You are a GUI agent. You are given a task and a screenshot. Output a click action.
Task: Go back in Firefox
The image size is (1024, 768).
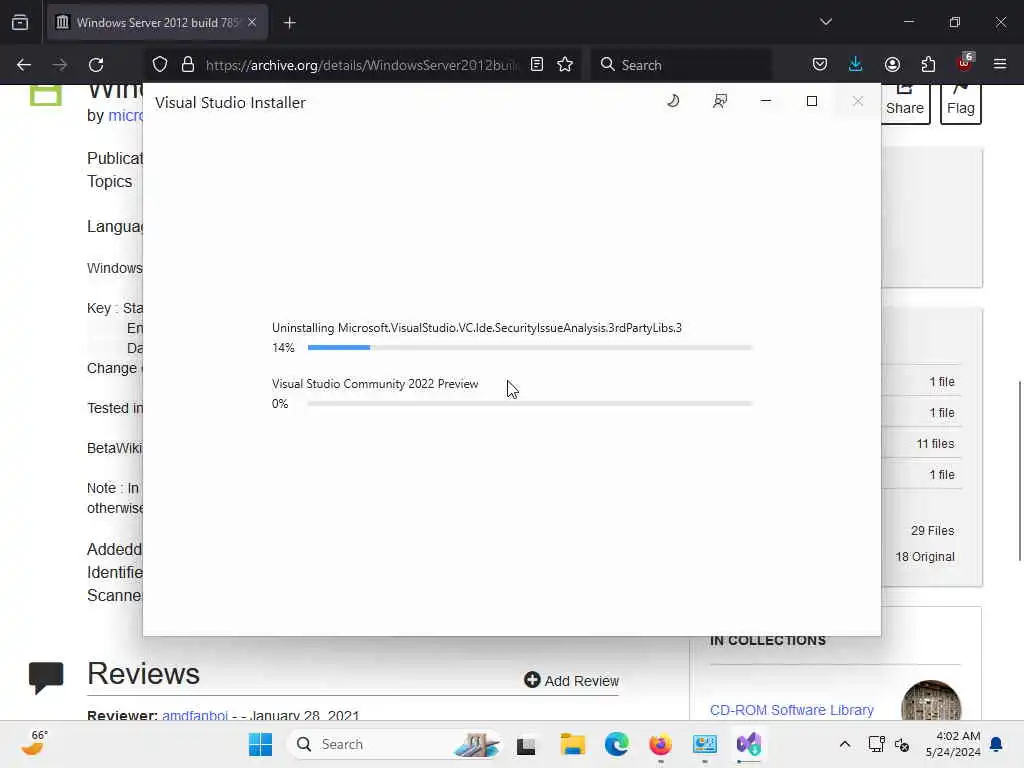coord(24,65)
